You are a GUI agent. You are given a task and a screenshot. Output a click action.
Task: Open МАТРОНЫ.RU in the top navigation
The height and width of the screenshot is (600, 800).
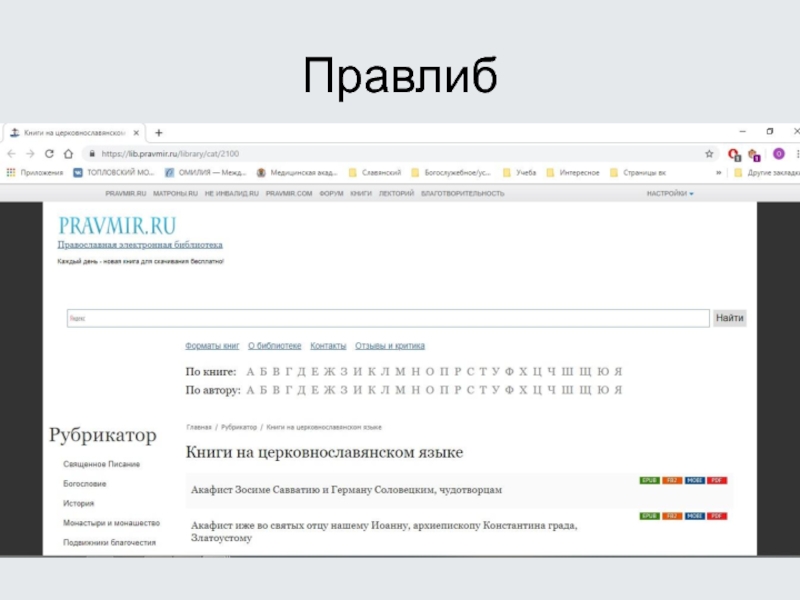click(175, 194)
